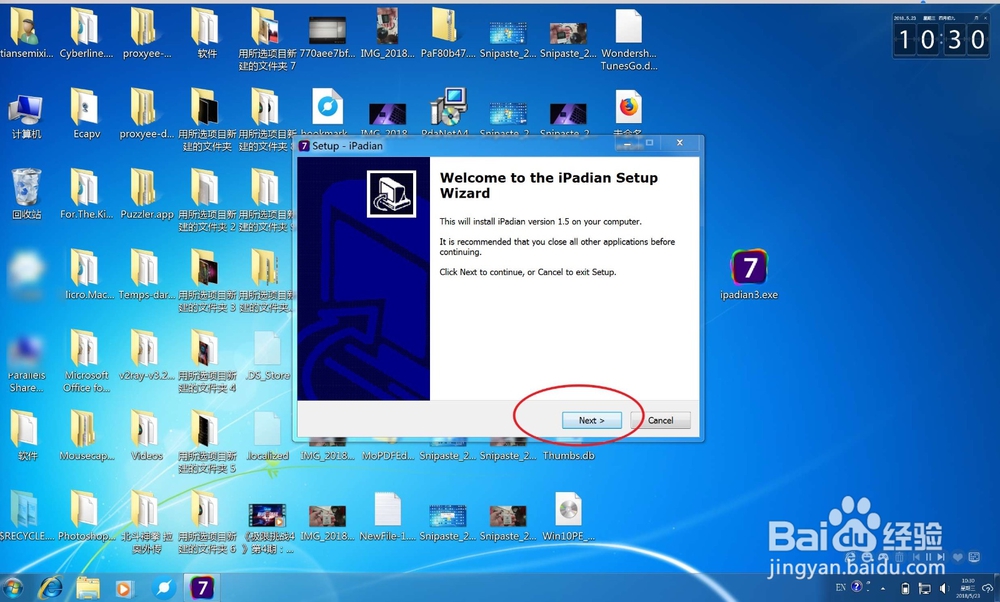1000x602 pixels.
Task: Click the 10:30 desktop clock widget
Action: tap(942, 36)
